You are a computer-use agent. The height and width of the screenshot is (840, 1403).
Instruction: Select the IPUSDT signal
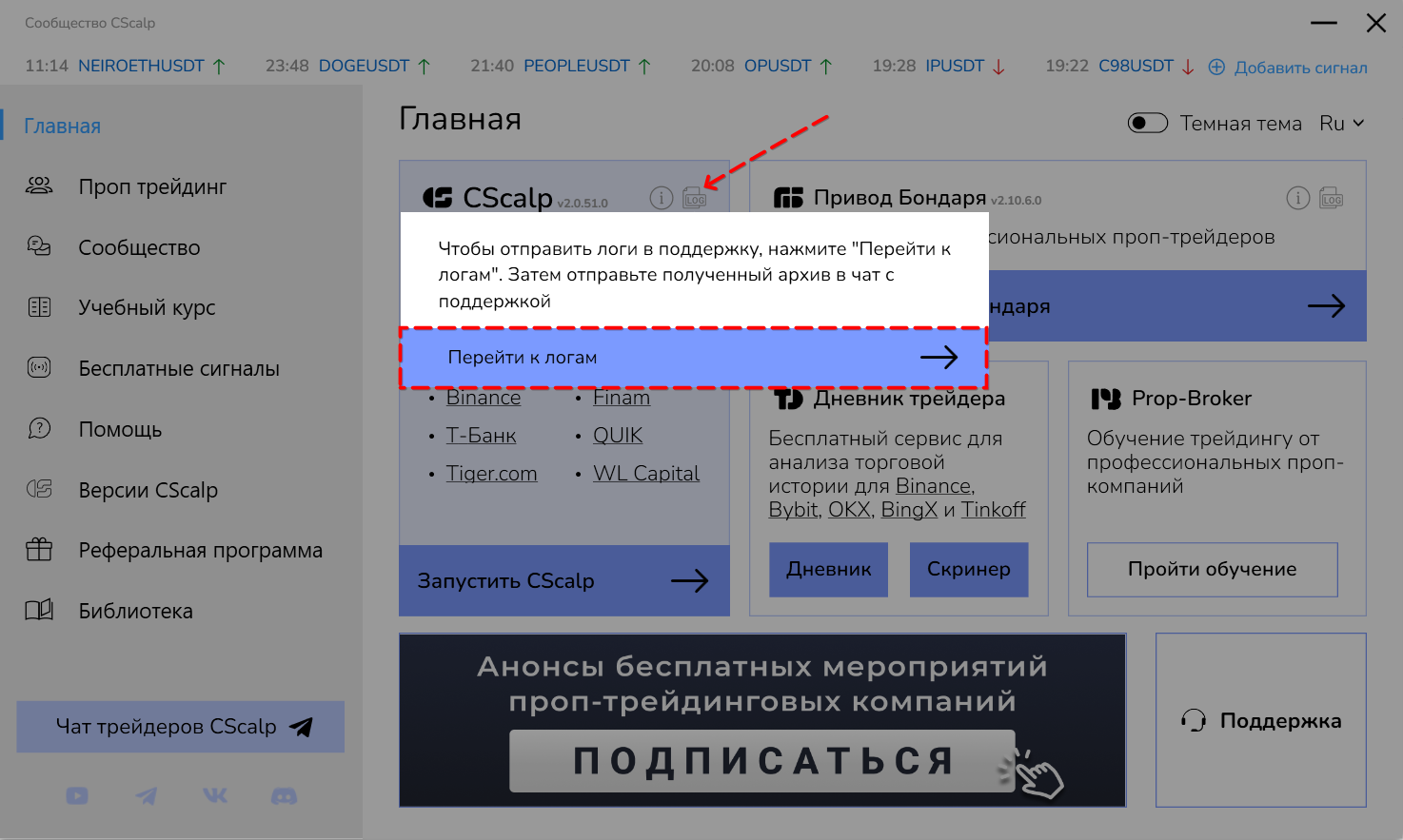(955, 66)
